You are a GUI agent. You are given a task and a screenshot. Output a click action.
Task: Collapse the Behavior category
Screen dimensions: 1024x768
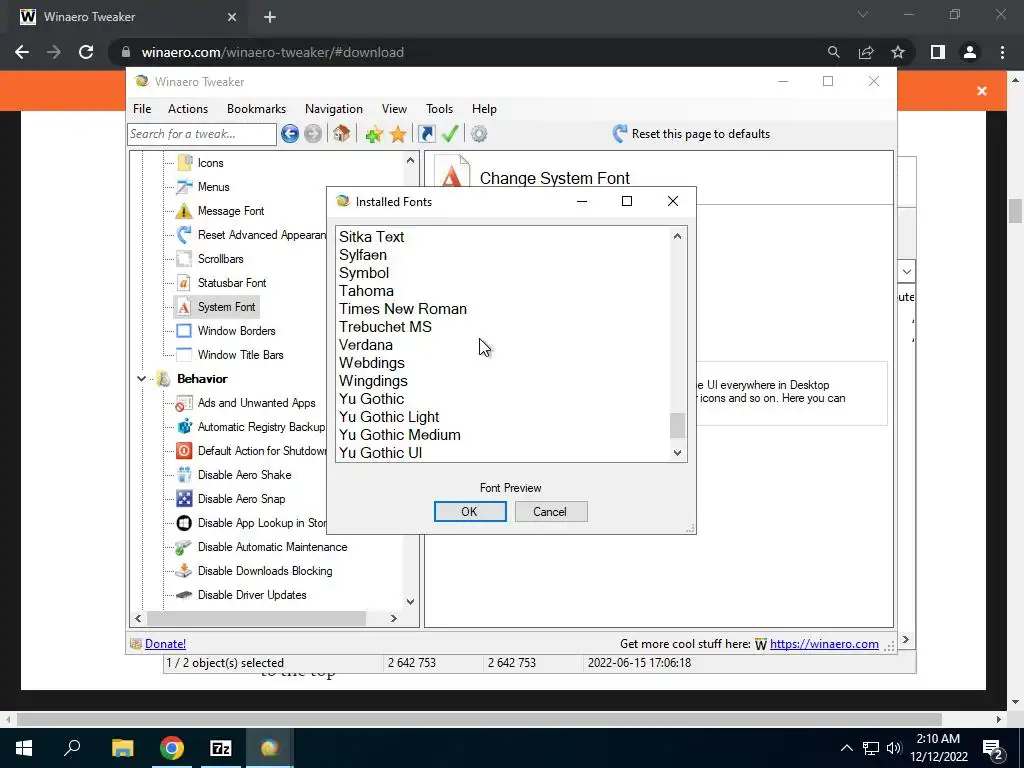(x=141, y=379)
